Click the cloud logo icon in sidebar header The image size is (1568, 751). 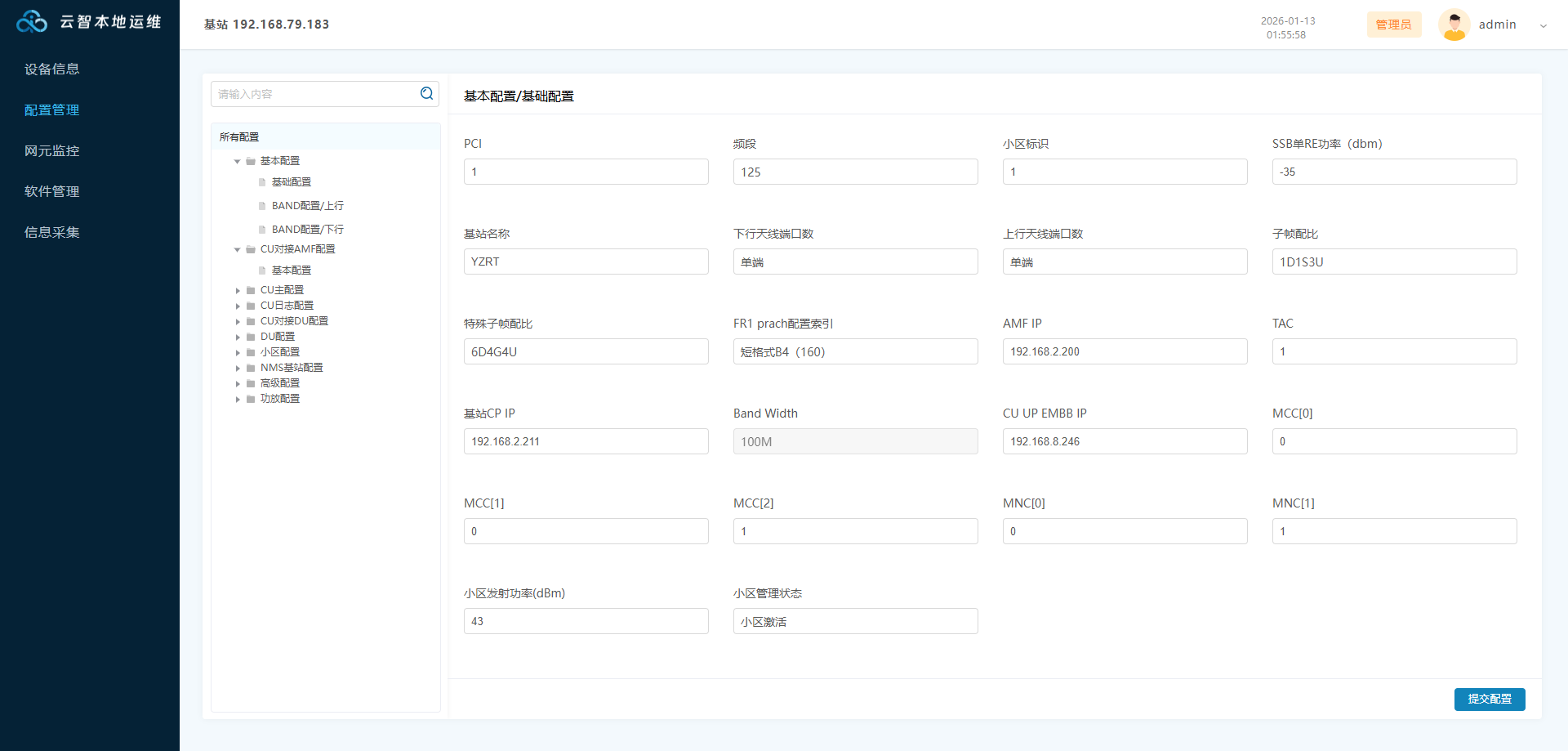(x=32, y=22)
